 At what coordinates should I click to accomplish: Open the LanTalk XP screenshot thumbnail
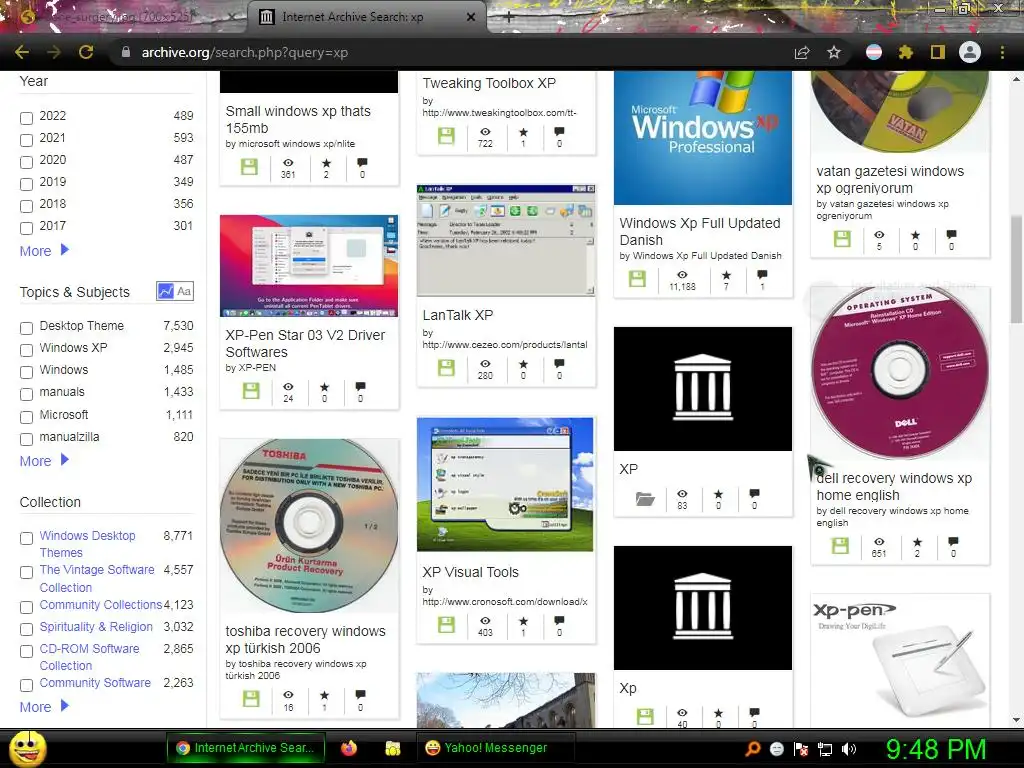(506, 240)
